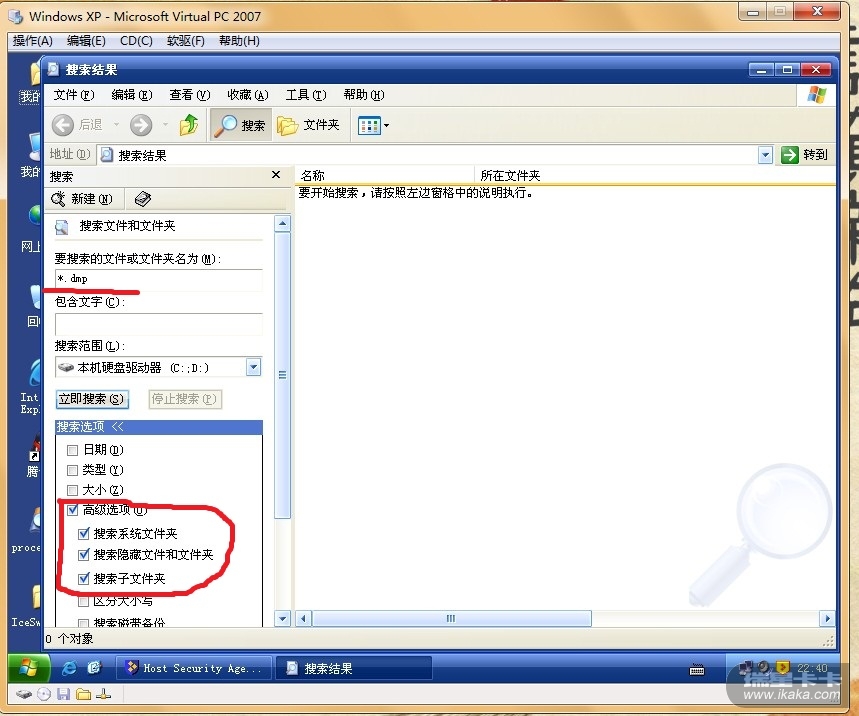Viewport: 859px width, 716px height.
Task: Click Virtual PC floppy status icon
Action: 64,695
